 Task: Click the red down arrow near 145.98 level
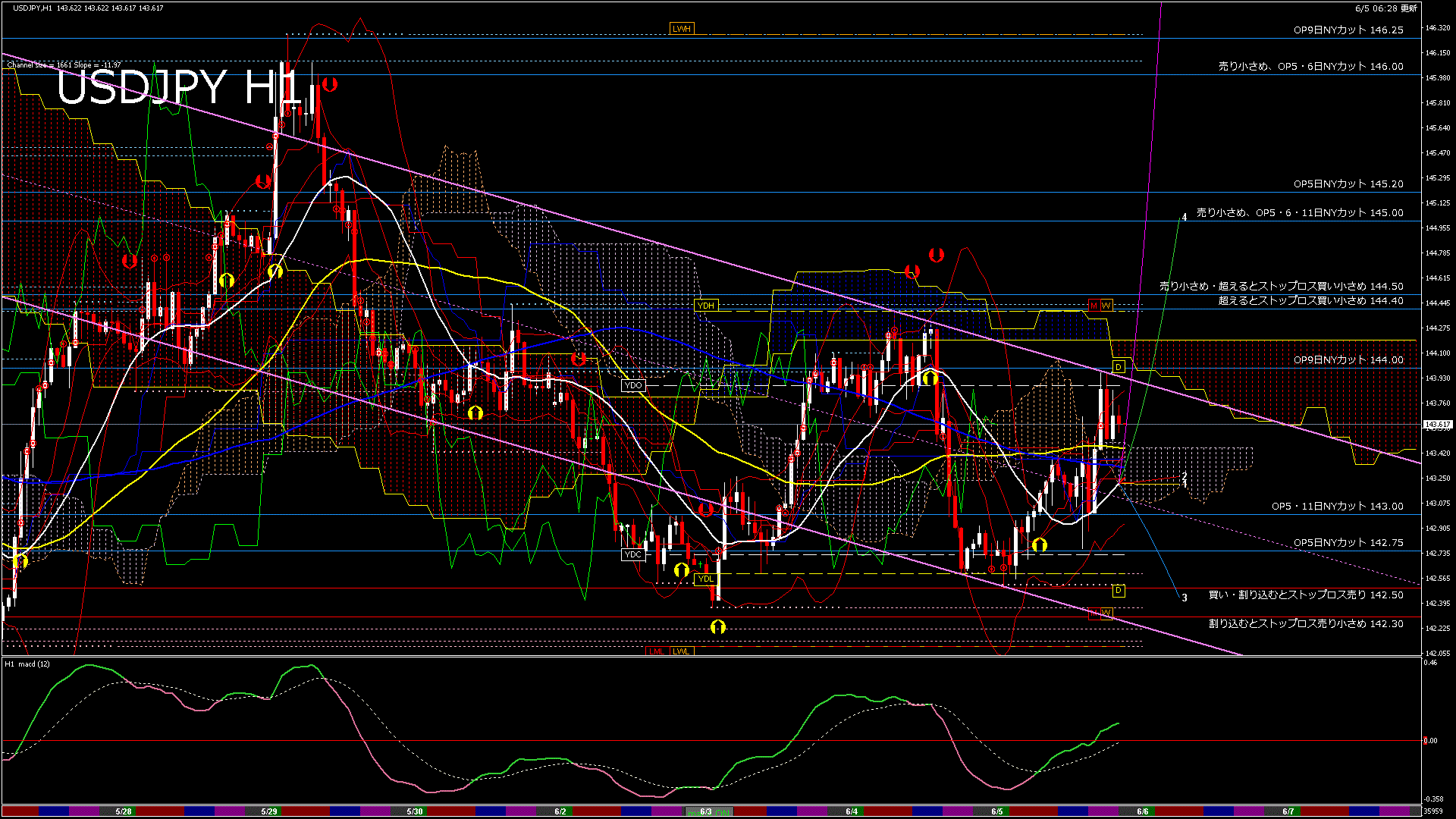click(329, 83)
